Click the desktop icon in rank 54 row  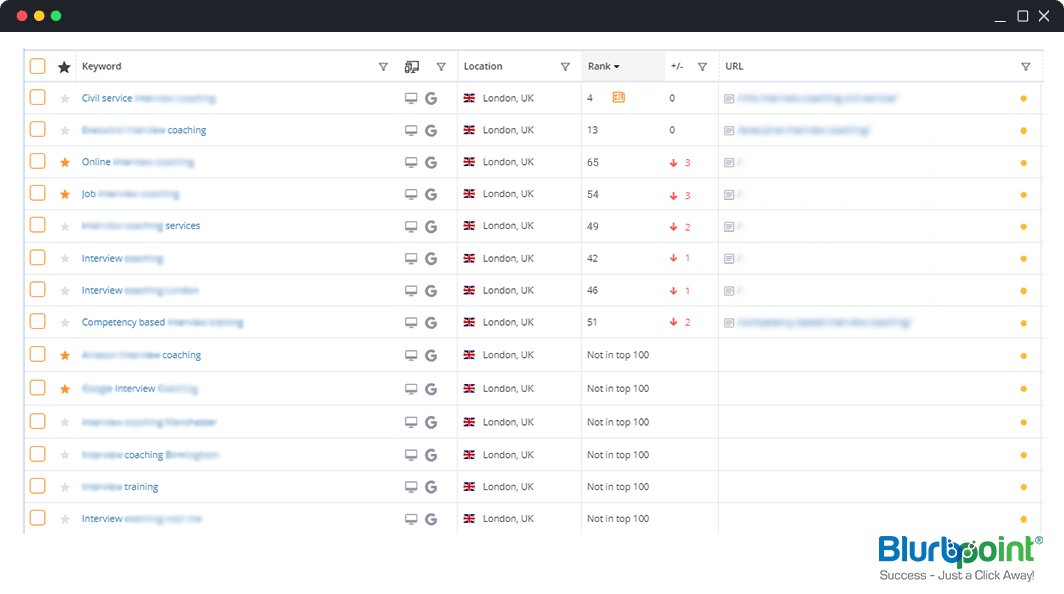point(410,194)
